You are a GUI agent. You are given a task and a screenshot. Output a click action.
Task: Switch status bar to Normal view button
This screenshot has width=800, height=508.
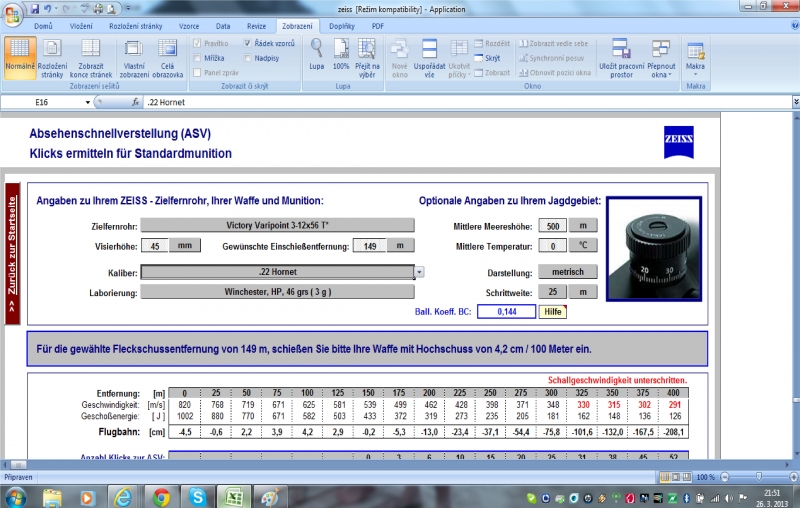(665, 477)
